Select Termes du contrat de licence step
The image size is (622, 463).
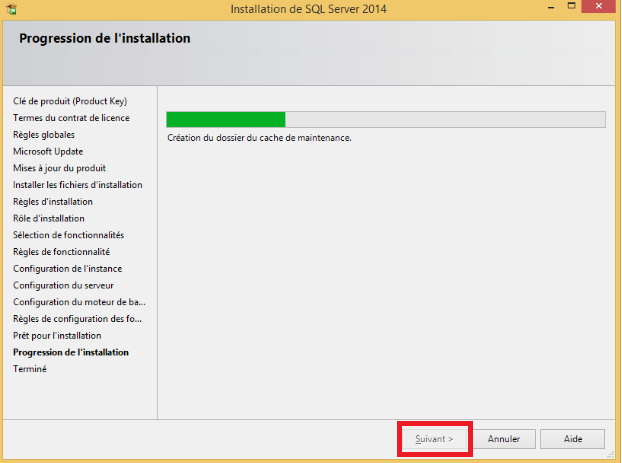tap(71, 118)
